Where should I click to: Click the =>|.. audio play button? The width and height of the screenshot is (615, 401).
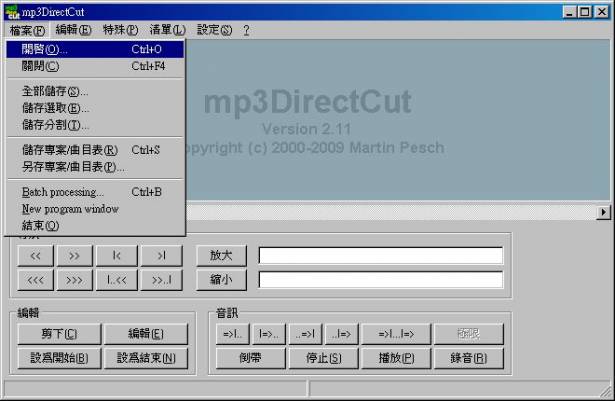[x=233, y=334]
